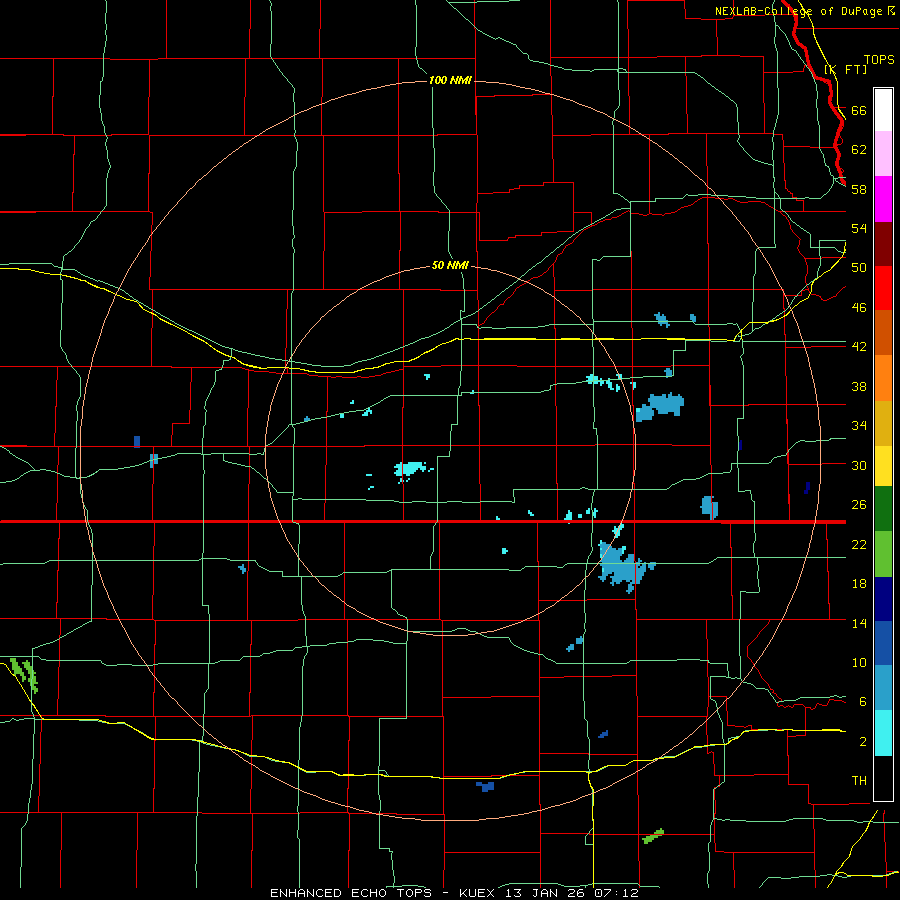The width and height of the screenshot is (900, 900).
Task: Click the 10 legend label
Action: (x=859, y=663)
